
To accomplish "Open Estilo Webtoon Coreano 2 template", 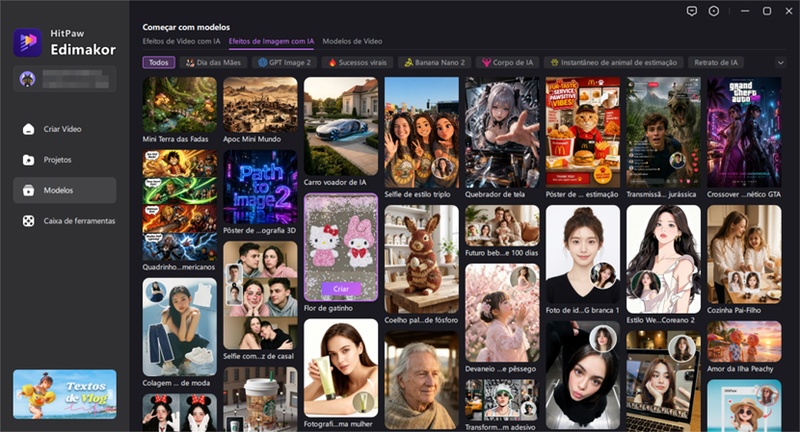I will [663, 260].
